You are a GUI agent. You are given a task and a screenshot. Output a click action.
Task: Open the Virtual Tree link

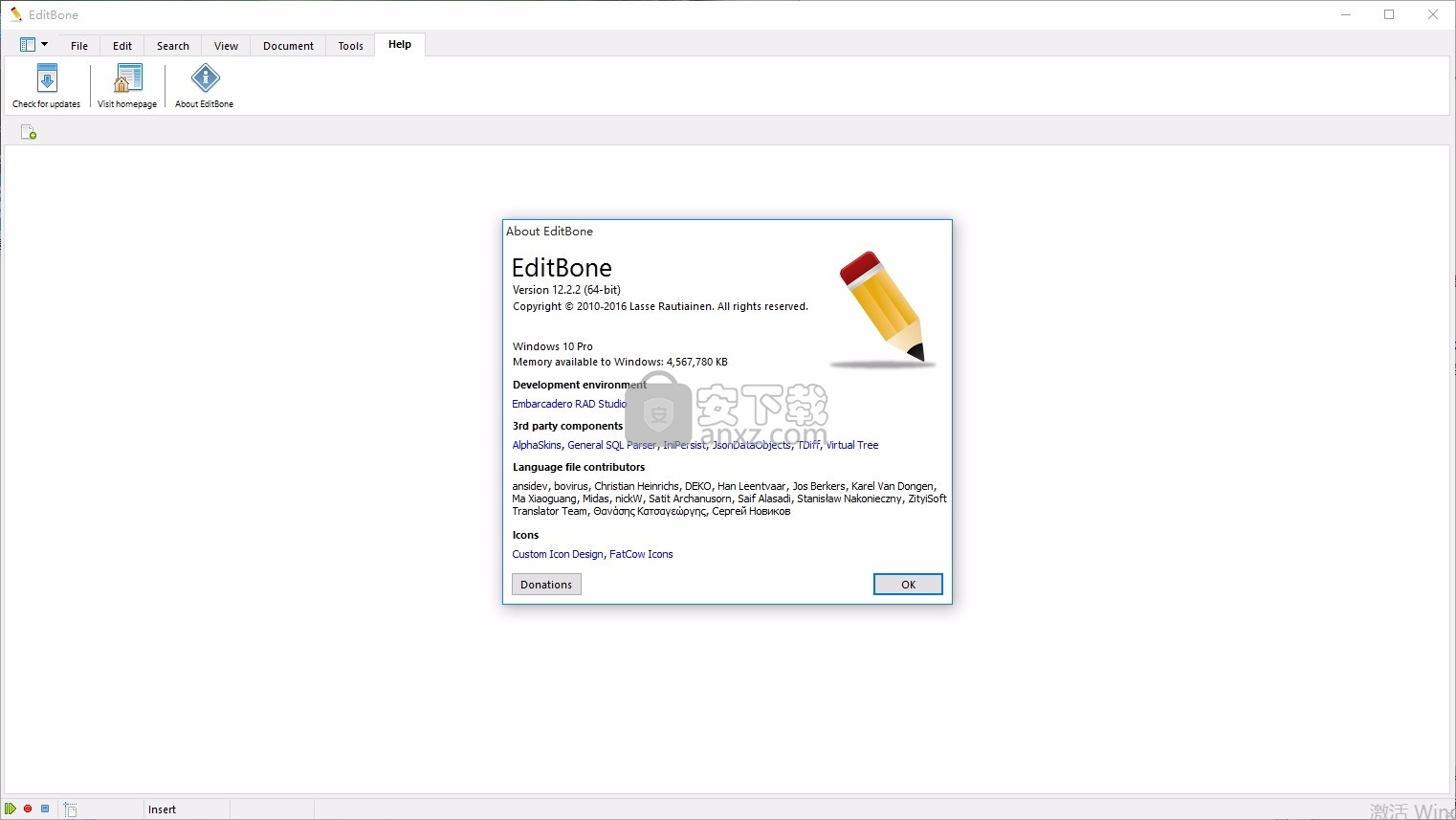point(852,445)
